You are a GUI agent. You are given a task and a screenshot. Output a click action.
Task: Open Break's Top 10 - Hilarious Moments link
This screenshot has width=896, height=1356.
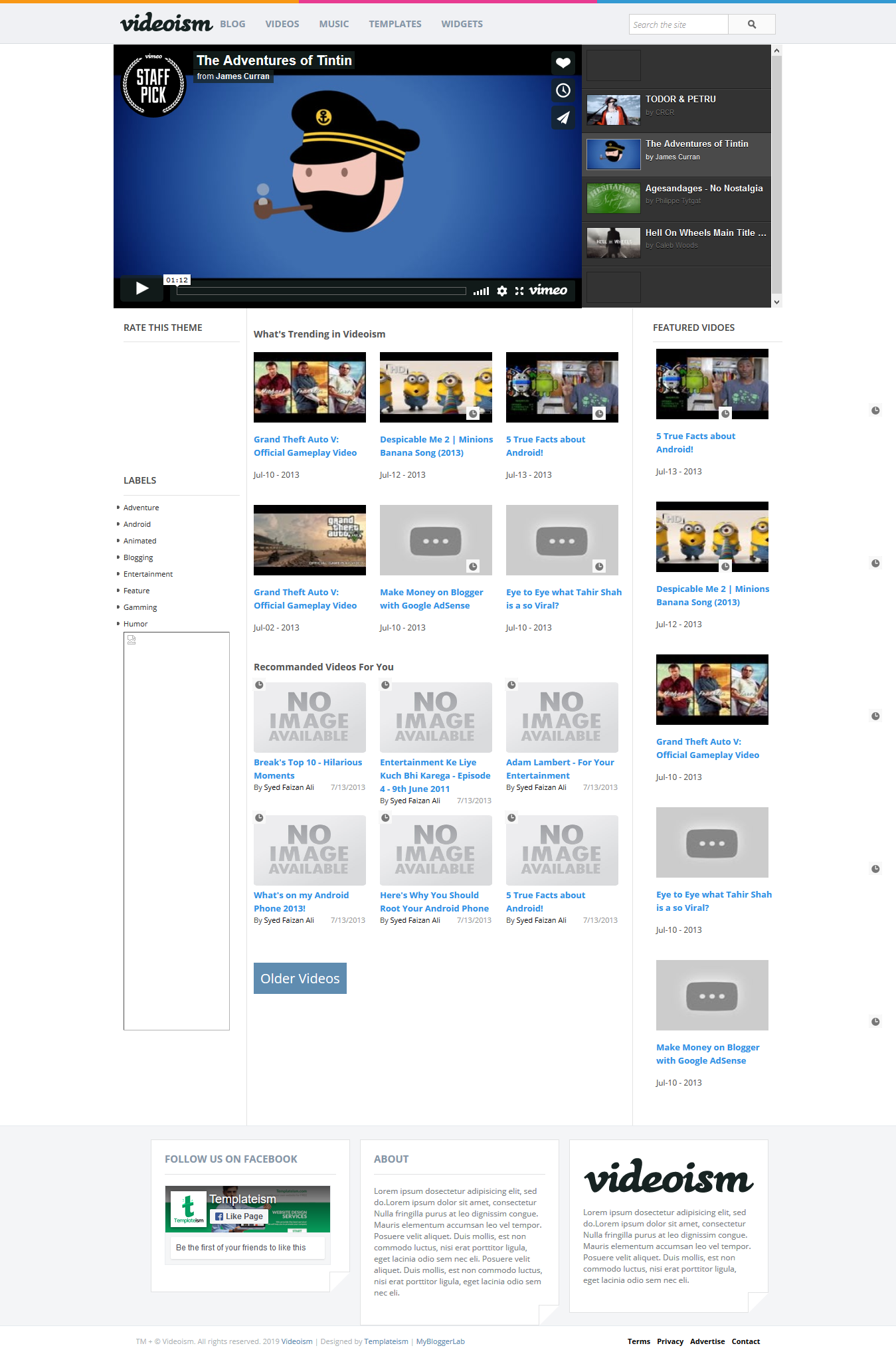(x=308, y=769)
